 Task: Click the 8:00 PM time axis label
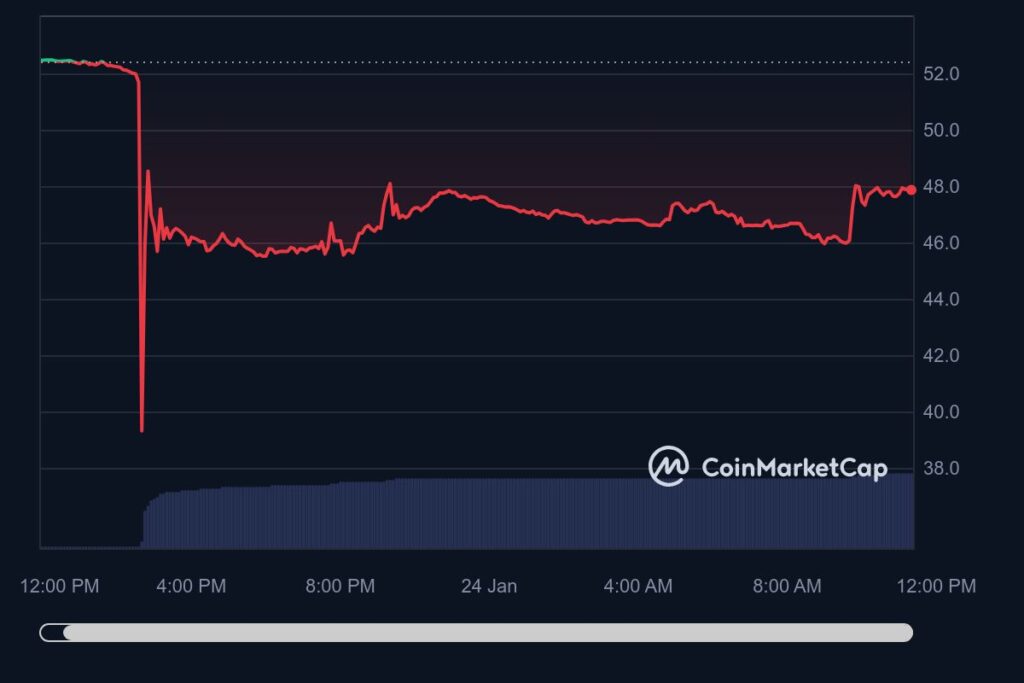tap(340, 586)
